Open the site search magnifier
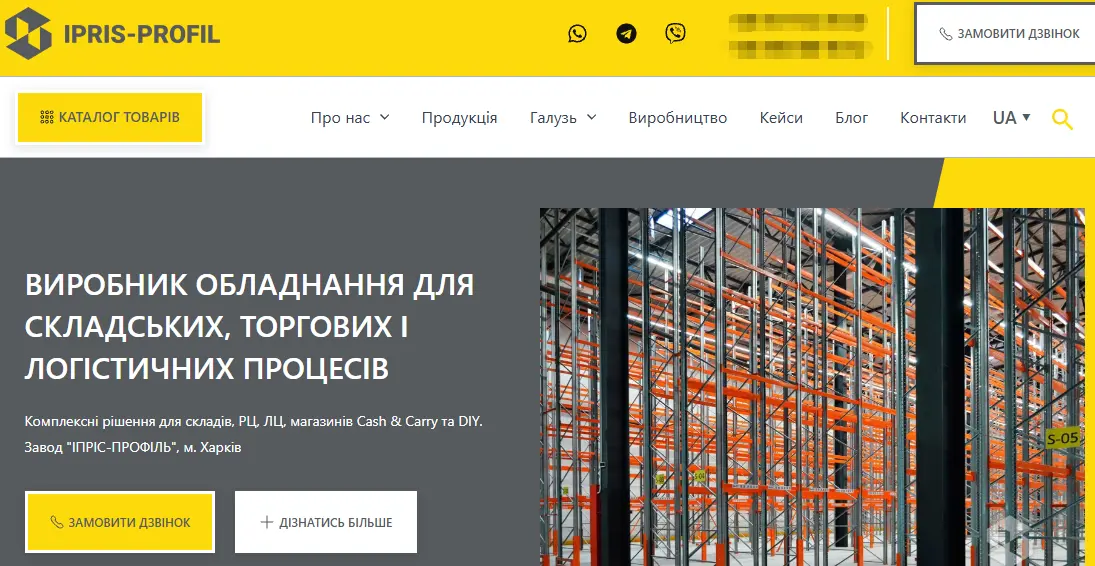This screenshot has width=1095, height=566. (1062, 119)
